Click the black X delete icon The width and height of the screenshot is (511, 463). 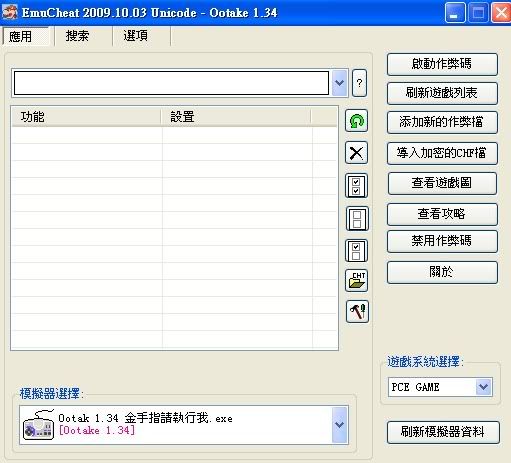pos(356,153)
